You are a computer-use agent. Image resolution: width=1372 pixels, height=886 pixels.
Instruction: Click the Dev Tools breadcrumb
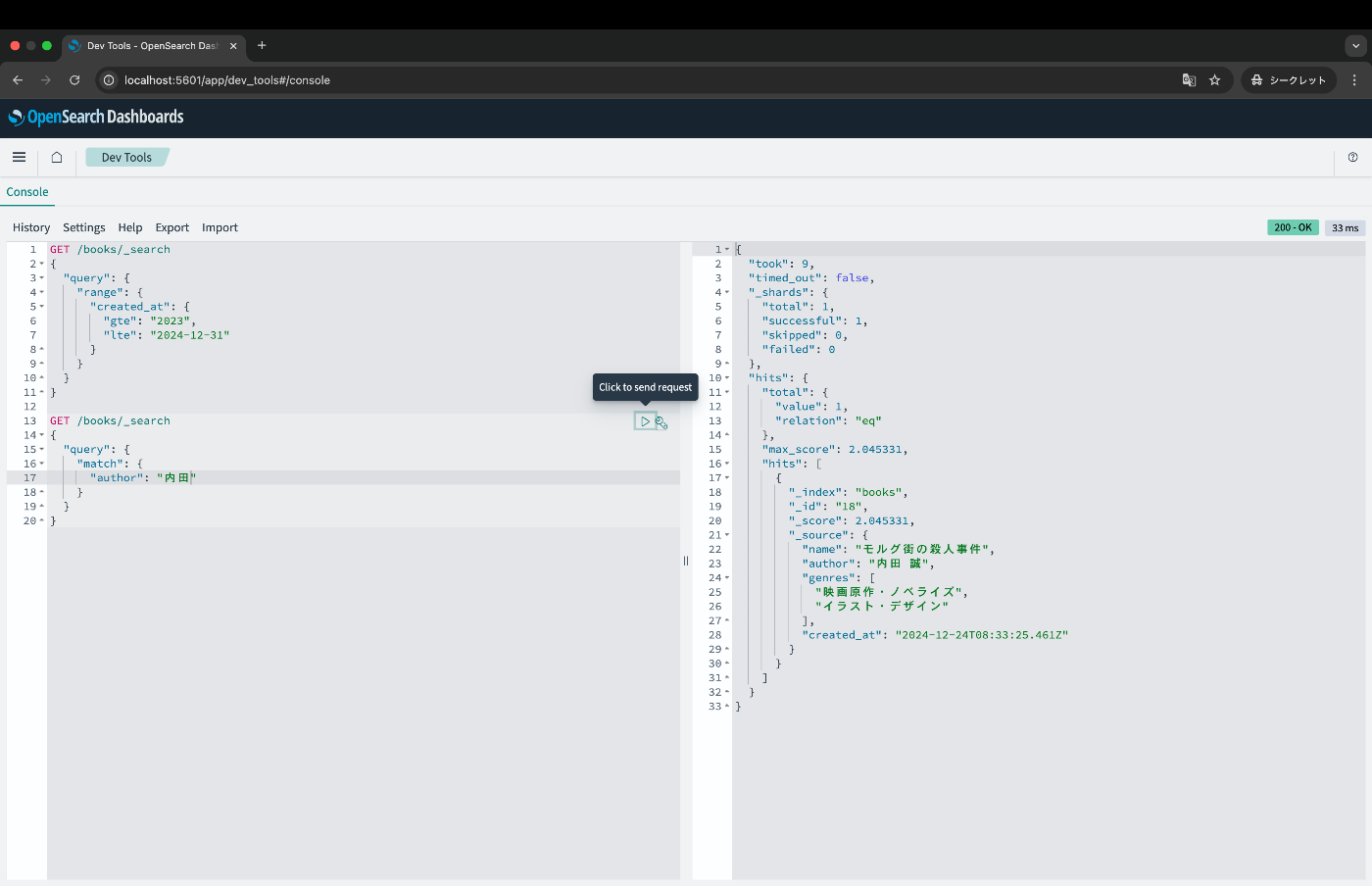[126, 157]
